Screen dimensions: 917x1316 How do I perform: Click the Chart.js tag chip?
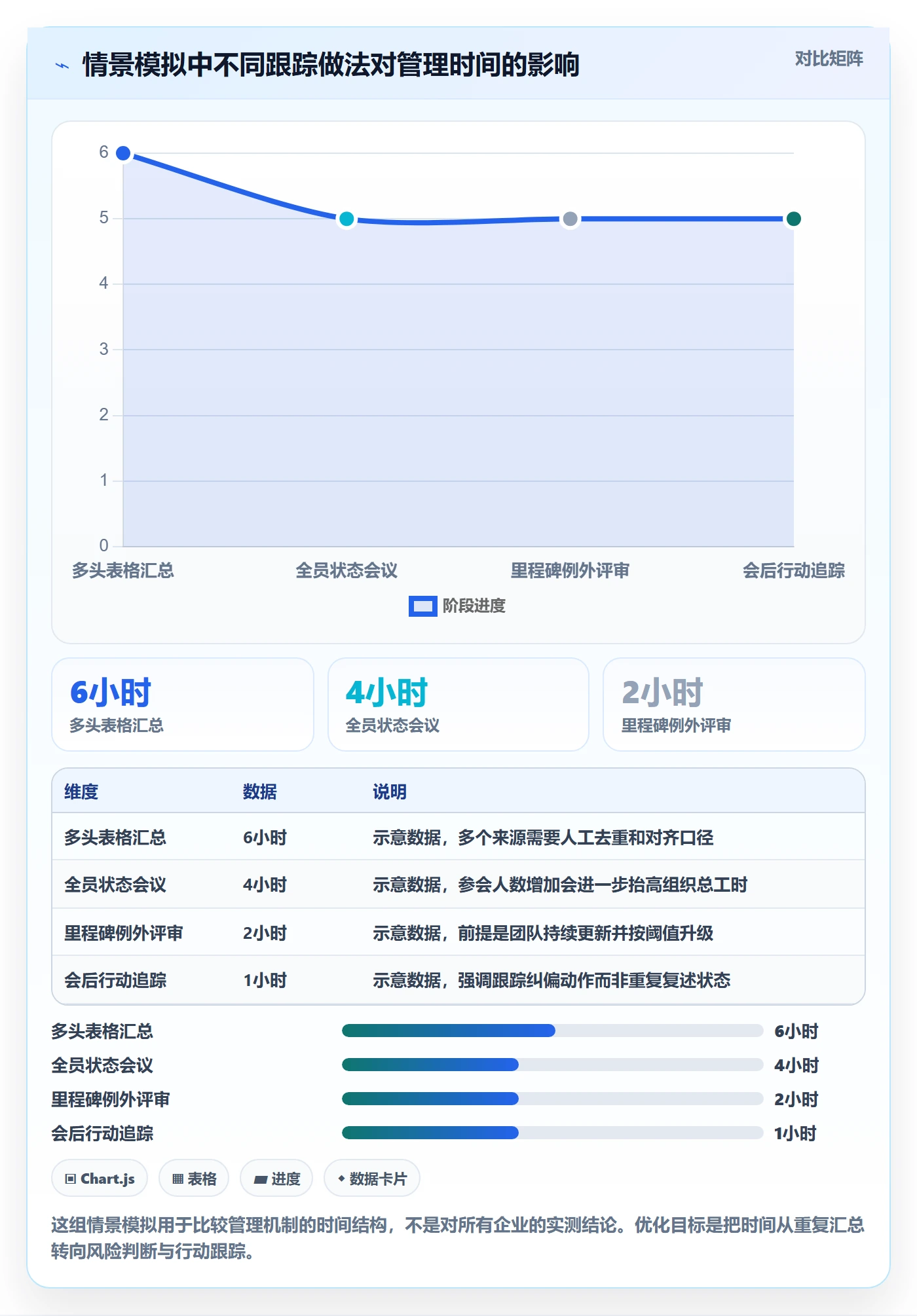pos(100,1179)
